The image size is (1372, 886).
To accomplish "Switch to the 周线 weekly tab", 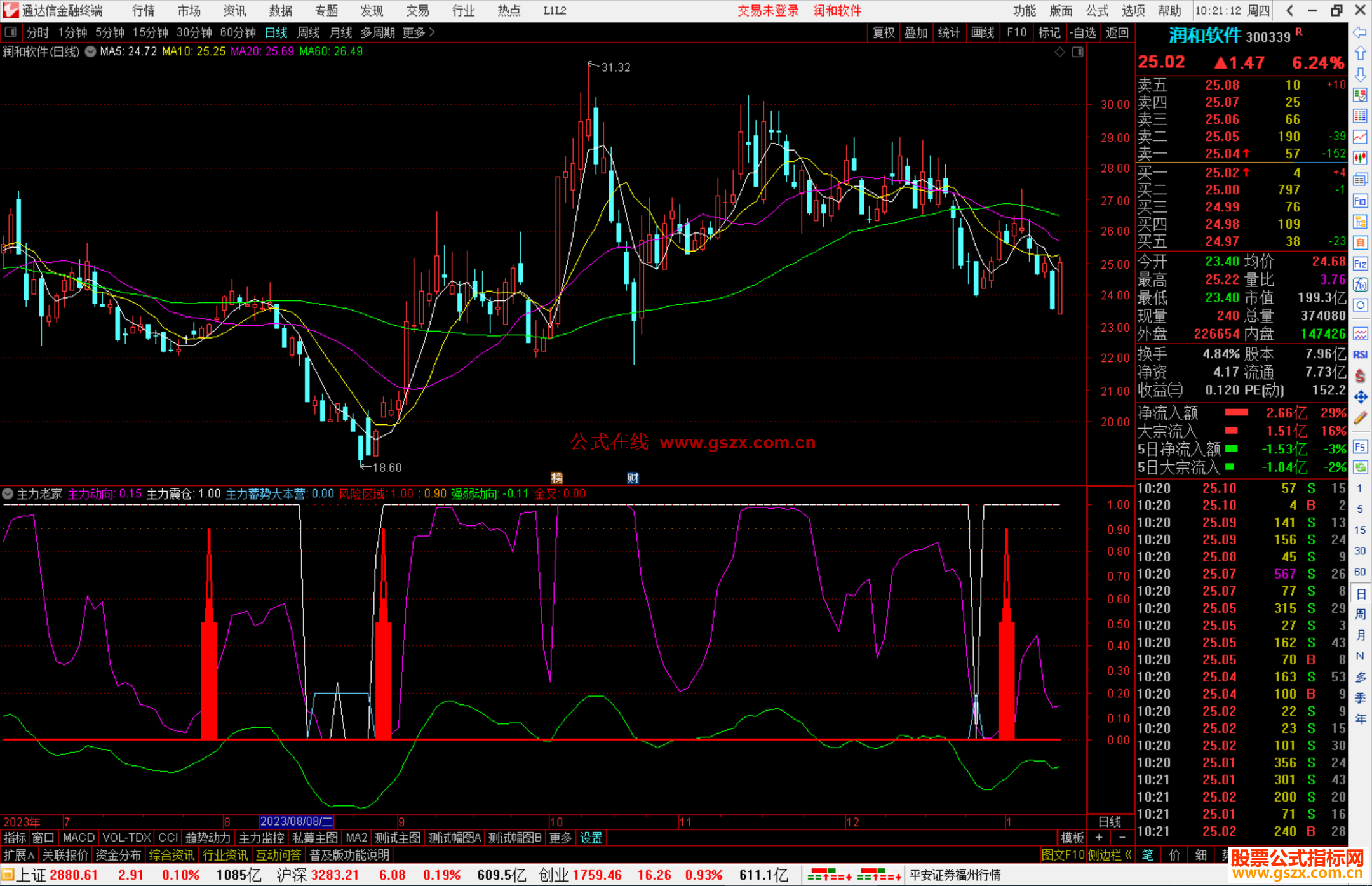I will click(x=309, y=32).
